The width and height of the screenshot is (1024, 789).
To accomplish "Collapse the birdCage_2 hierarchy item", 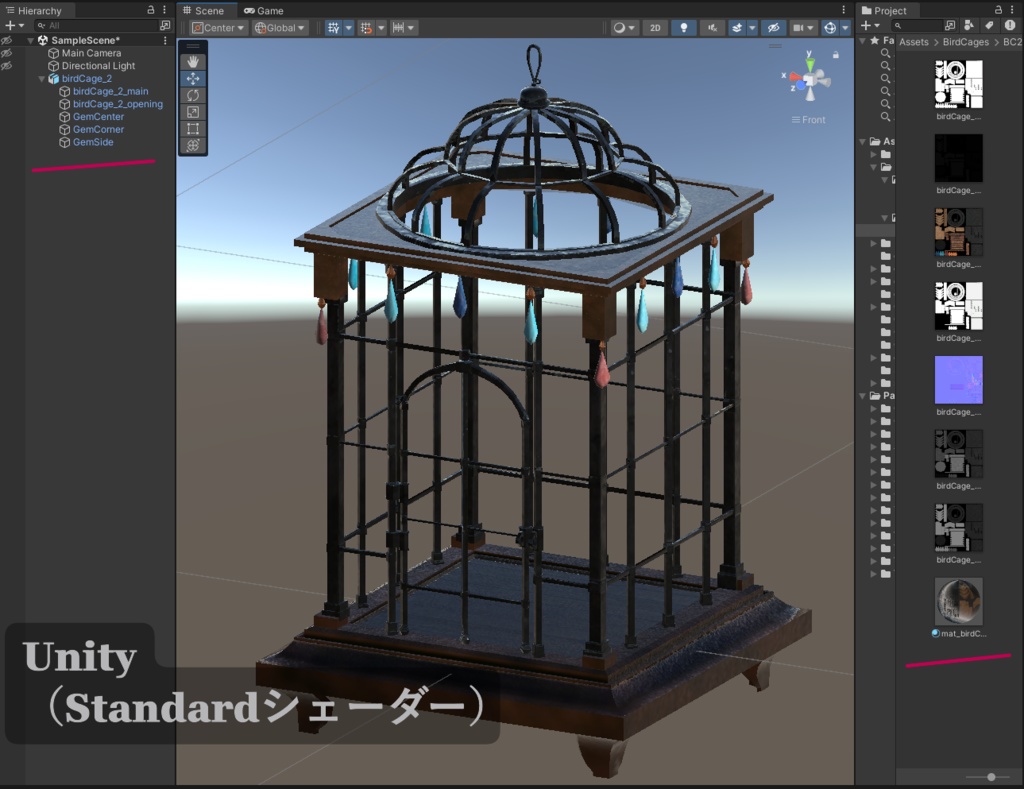I will click(41, 78).
